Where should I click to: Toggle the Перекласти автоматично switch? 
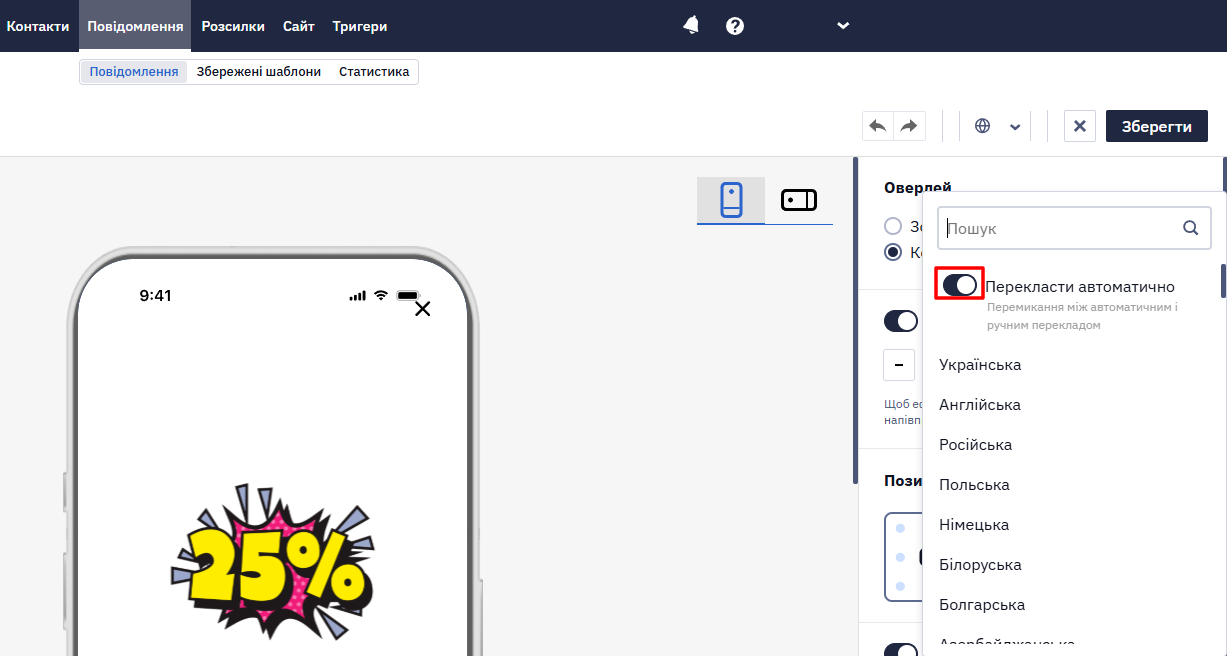coord(960,285)
